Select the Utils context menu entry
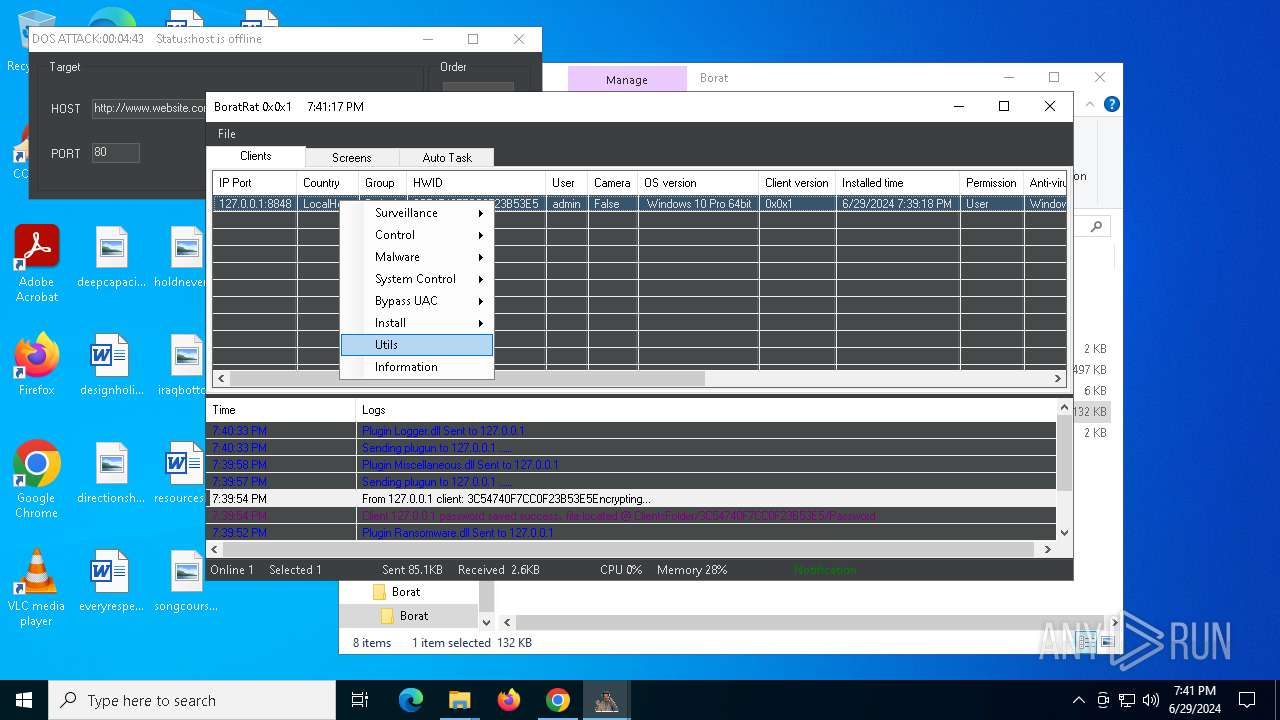Viewport: 1280px width, 720px height. (417, 345)
